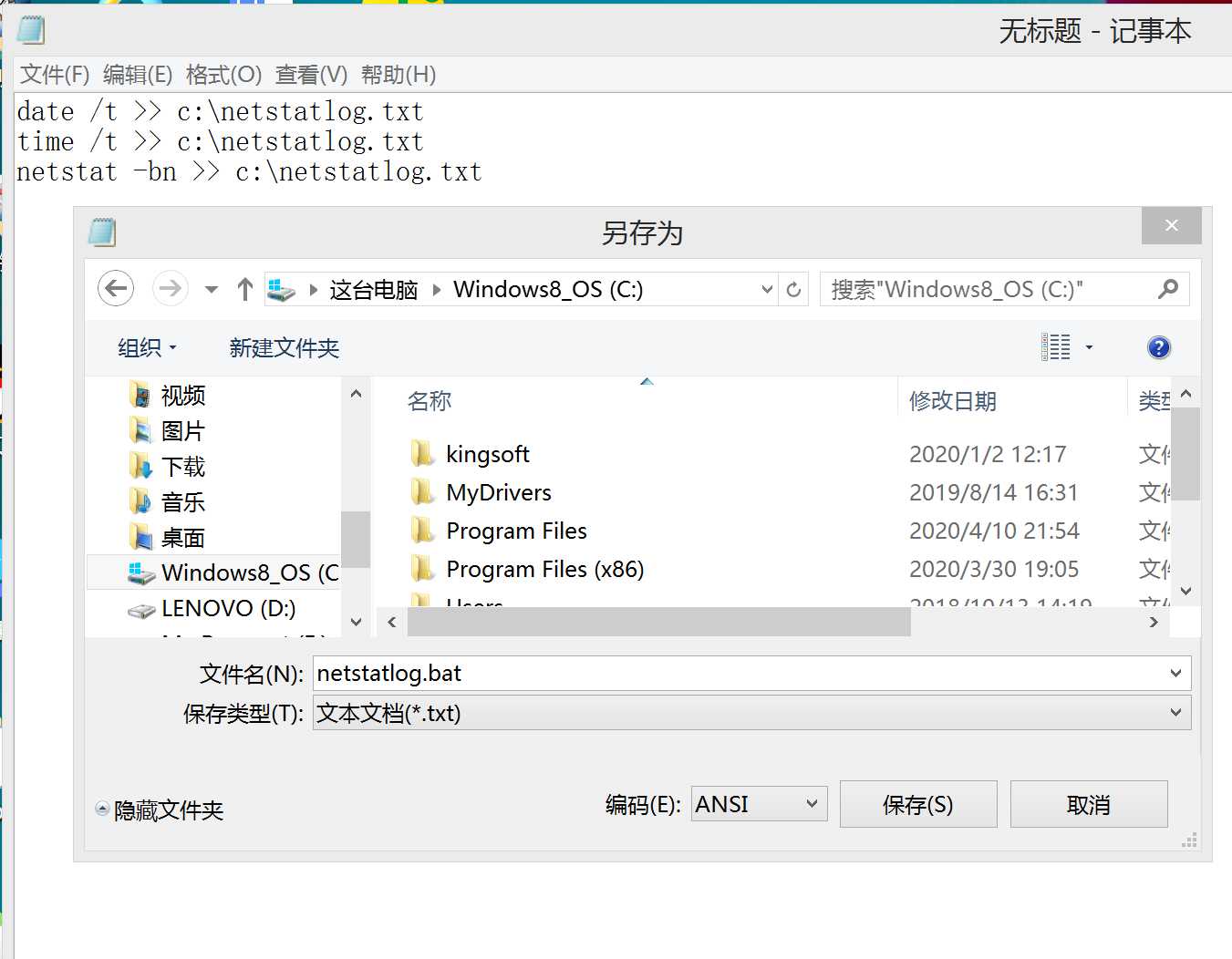The width and height of the screenshot is (1232, 959).
Task: Open the recent locations dropdown arrow
Action: (x=212, y=290)
